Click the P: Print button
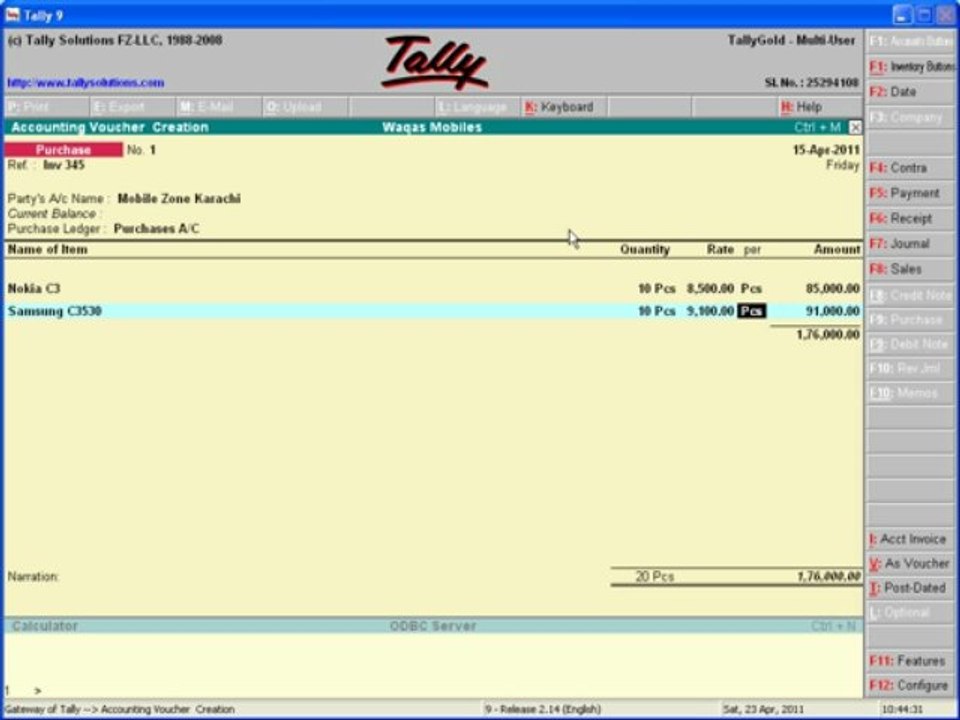Screen dimensions: 960x720 tap(47, 107)
